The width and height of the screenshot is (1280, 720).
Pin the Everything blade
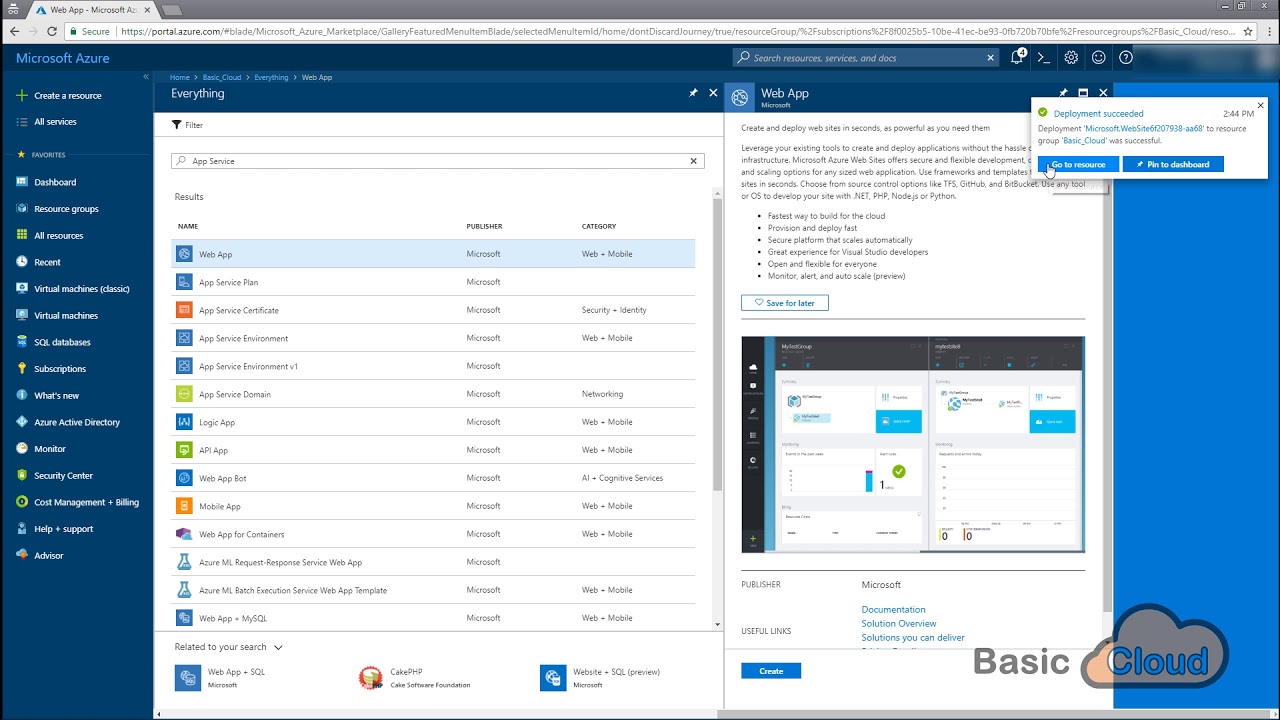pyautogui.click(x=693, y=93)
